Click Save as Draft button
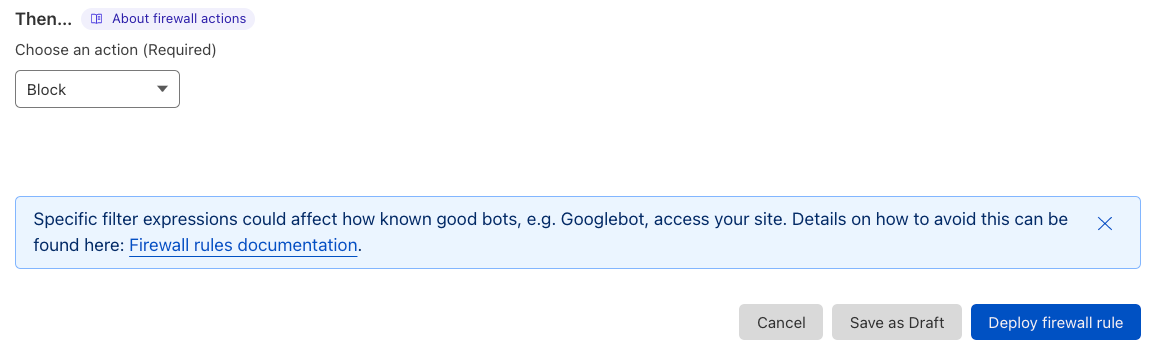 click(x=897, y=322)
